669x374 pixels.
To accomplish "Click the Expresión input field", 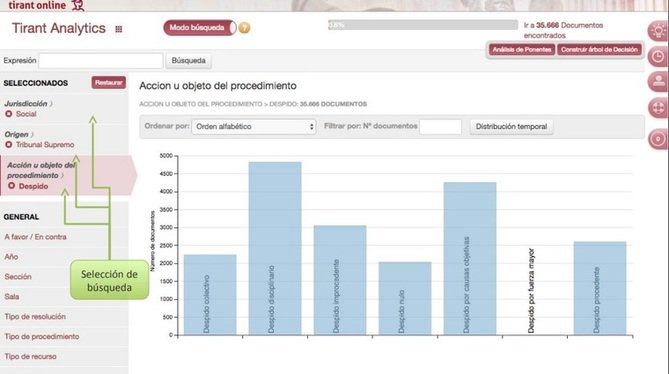I will [x=101, y=61].
